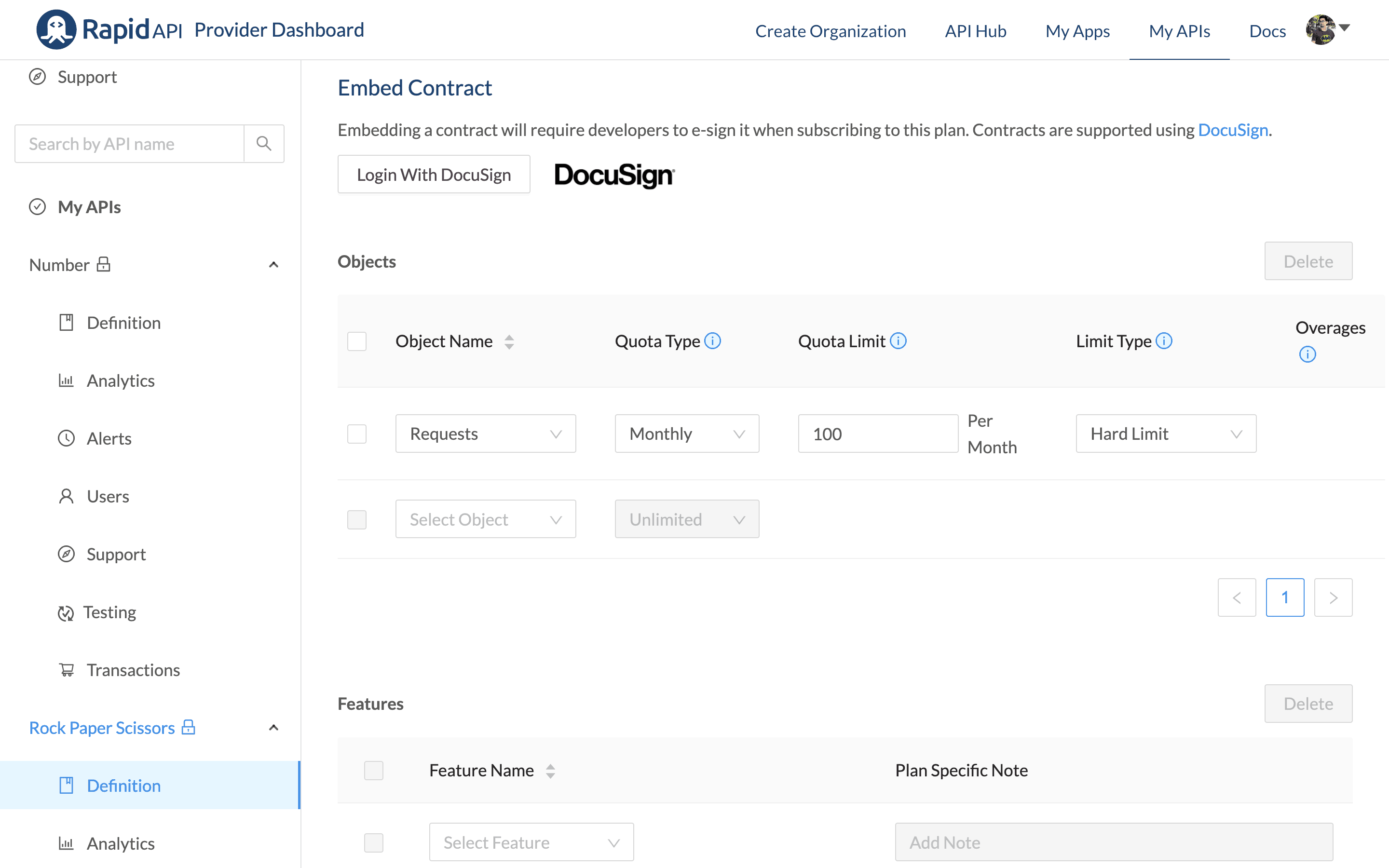Image resolution: width=1389 pixels, height=868 pixels.
Task: Click the DocuSign logo image
Action: point(615,175)
